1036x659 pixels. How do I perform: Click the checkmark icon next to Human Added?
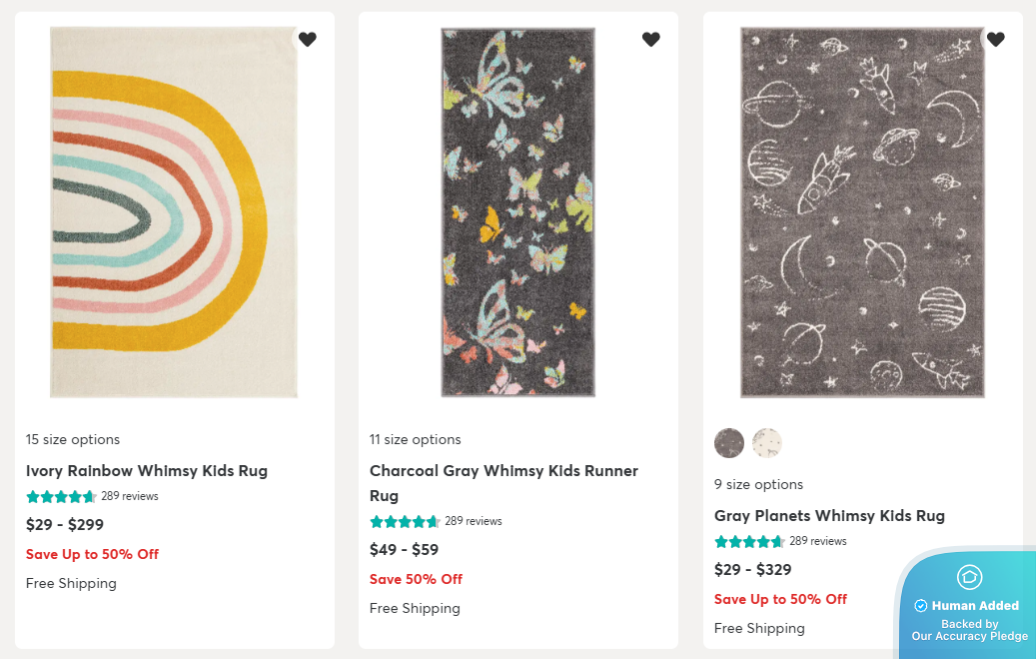[918, 606]
